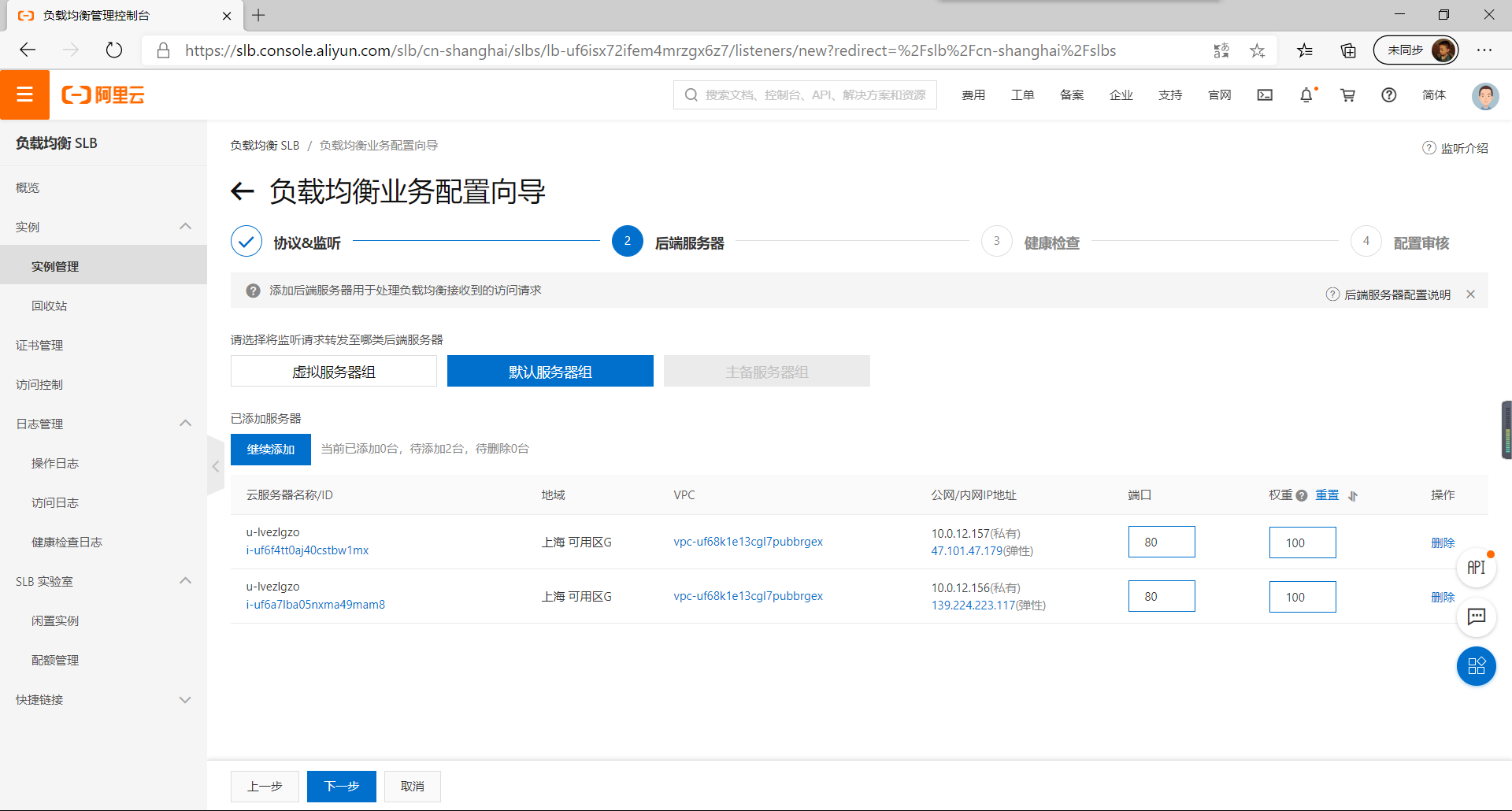
Task: Click 下一步 button
Action: click(x=342, y=787)
